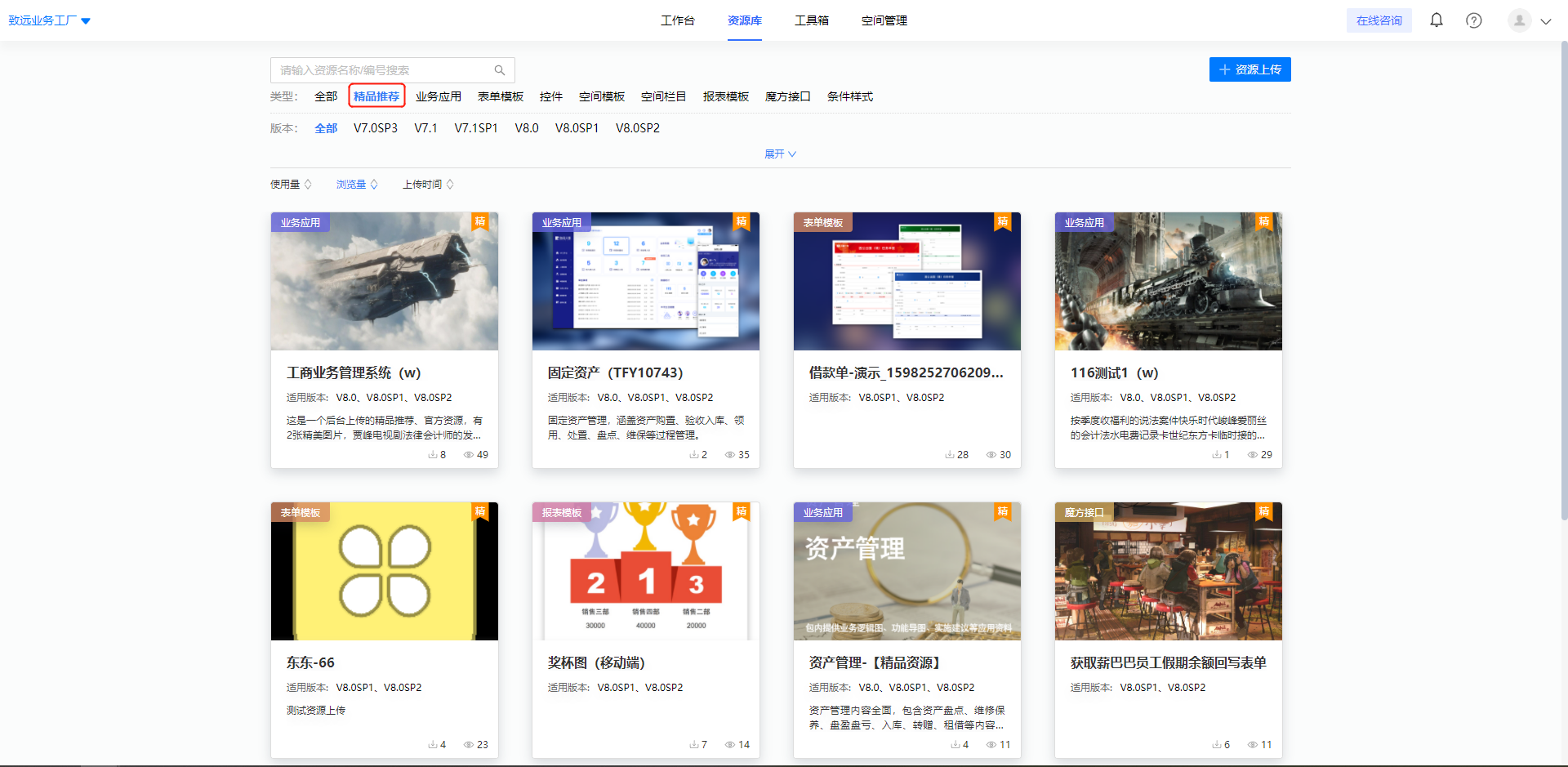This screenshot has height=767, width=1568.
Task: Click the 精 badge on 固定资产 card
Action: coord(742,221)
